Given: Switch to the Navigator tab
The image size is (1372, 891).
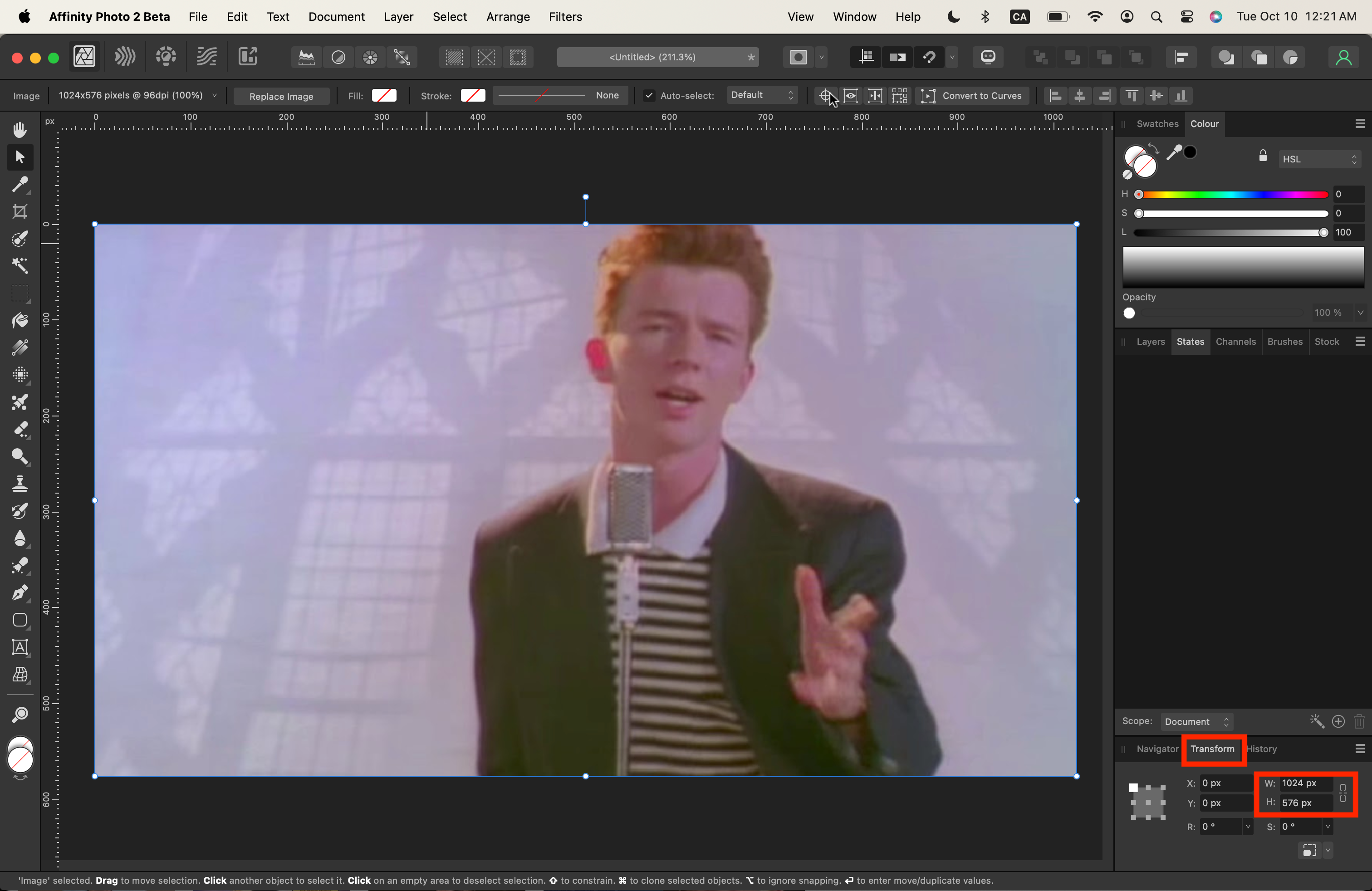Looking at the screenshot, I should tap(1157, 749).
